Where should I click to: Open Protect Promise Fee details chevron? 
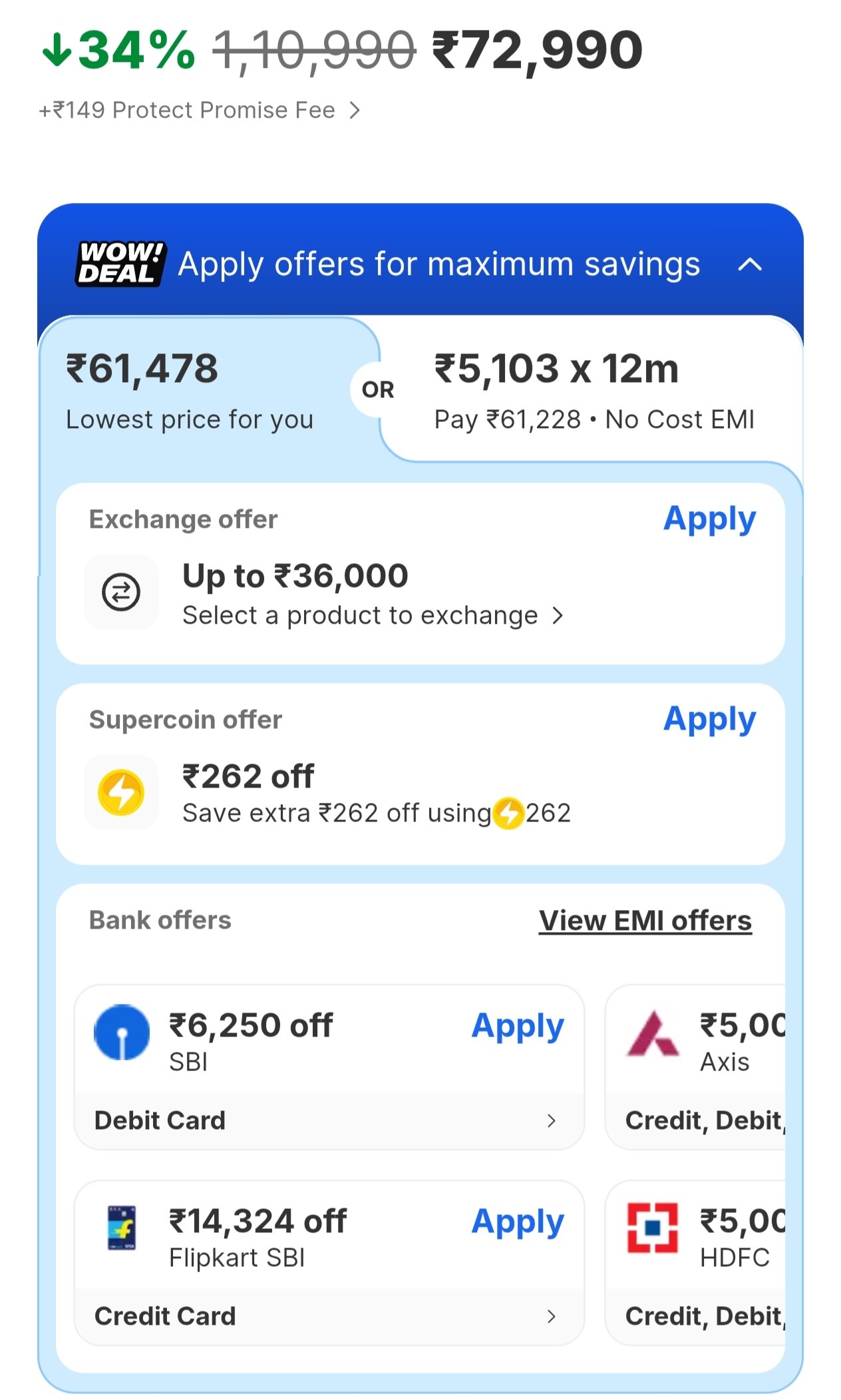355,110
